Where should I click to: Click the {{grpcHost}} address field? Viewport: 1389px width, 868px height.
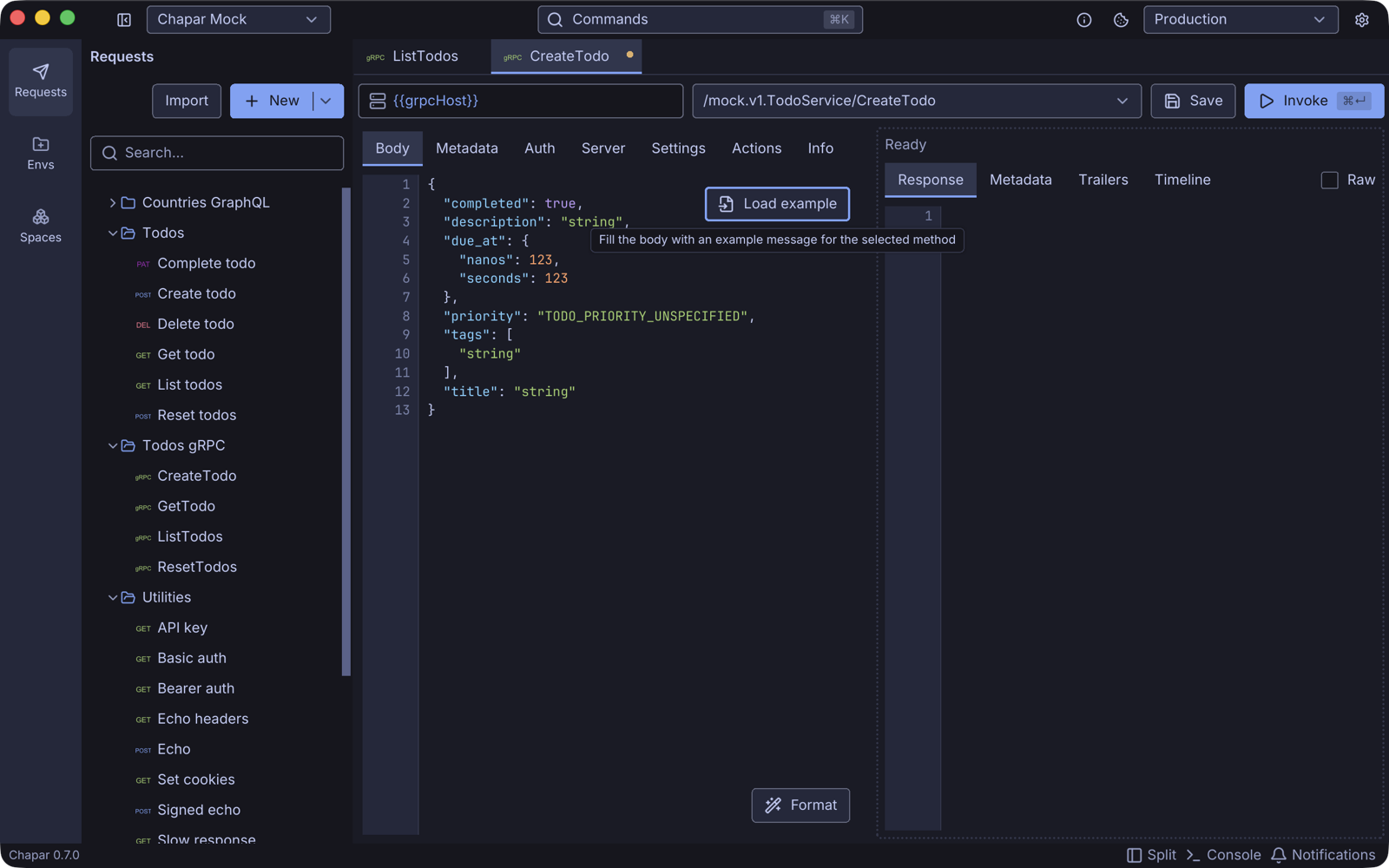click(521, 101)
